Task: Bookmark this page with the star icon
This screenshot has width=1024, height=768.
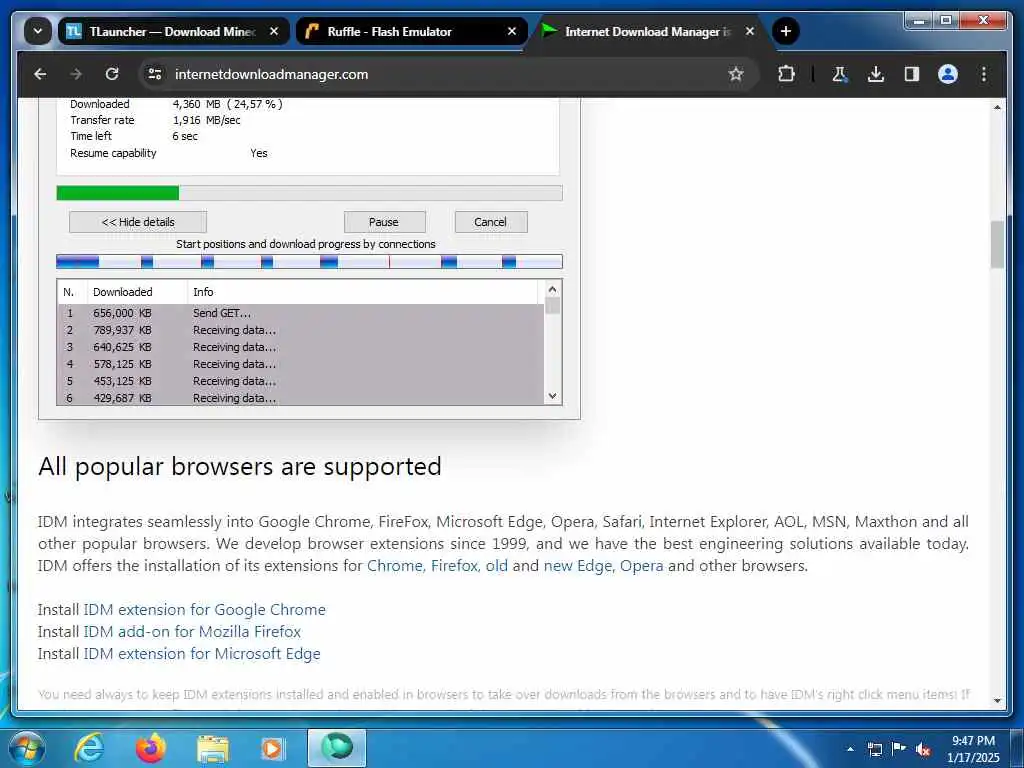Action: pos(736,74)
